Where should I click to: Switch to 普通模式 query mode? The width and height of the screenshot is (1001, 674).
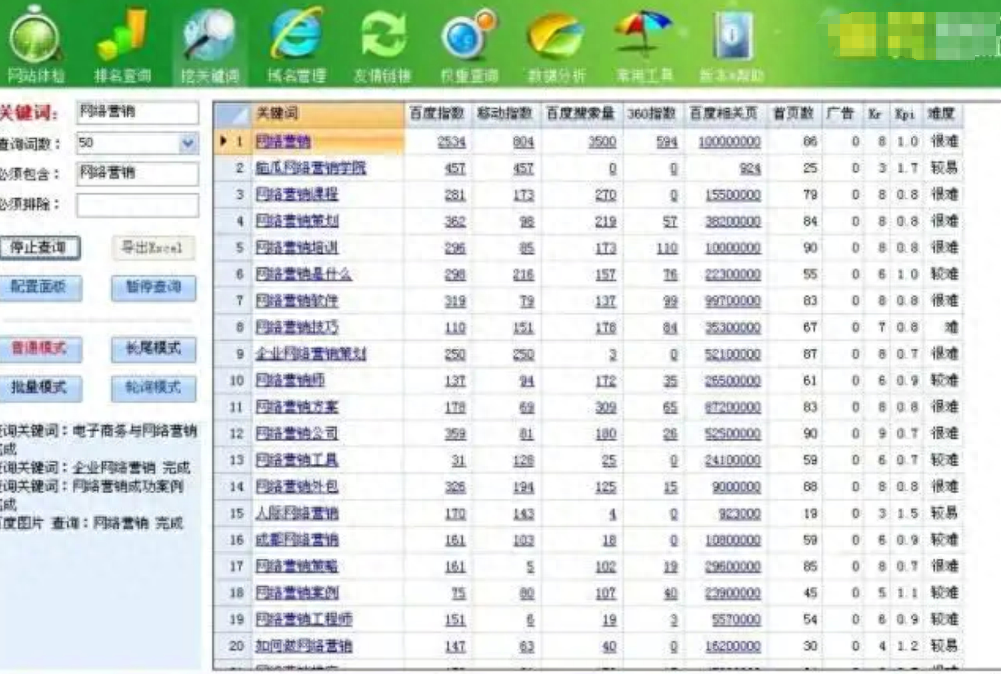(38, 348)
